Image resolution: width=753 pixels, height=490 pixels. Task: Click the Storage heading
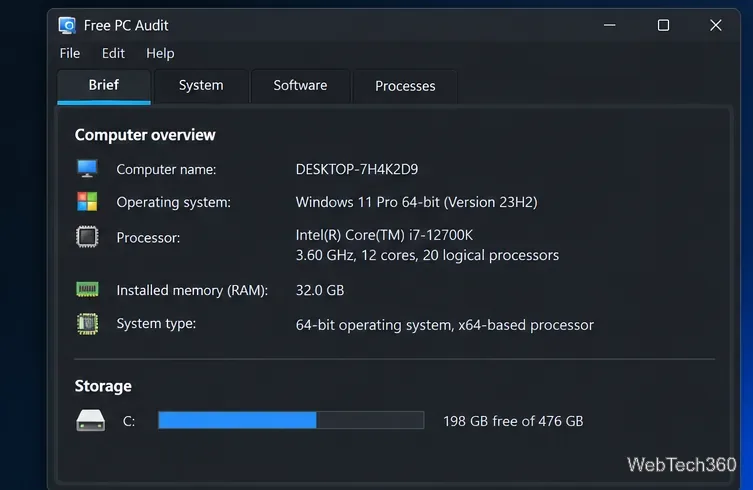pyautogui.click(x=103, y=386)
